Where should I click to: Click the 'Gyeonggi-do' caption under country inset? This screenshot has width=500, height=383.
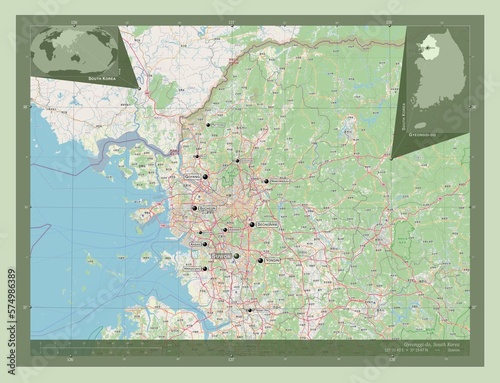click(x=422, y=134)
